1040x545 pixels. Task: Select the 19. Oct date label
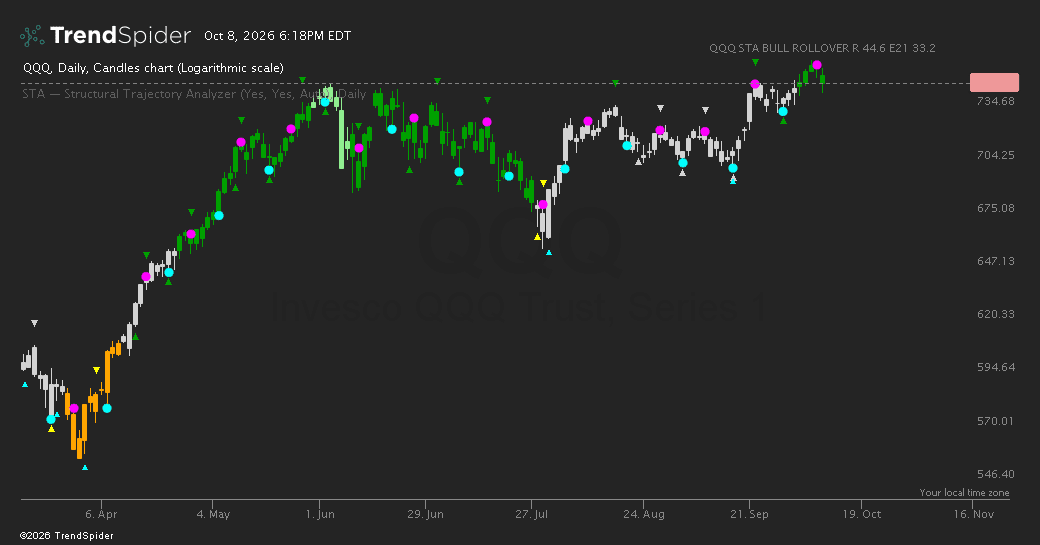(862, 514)
